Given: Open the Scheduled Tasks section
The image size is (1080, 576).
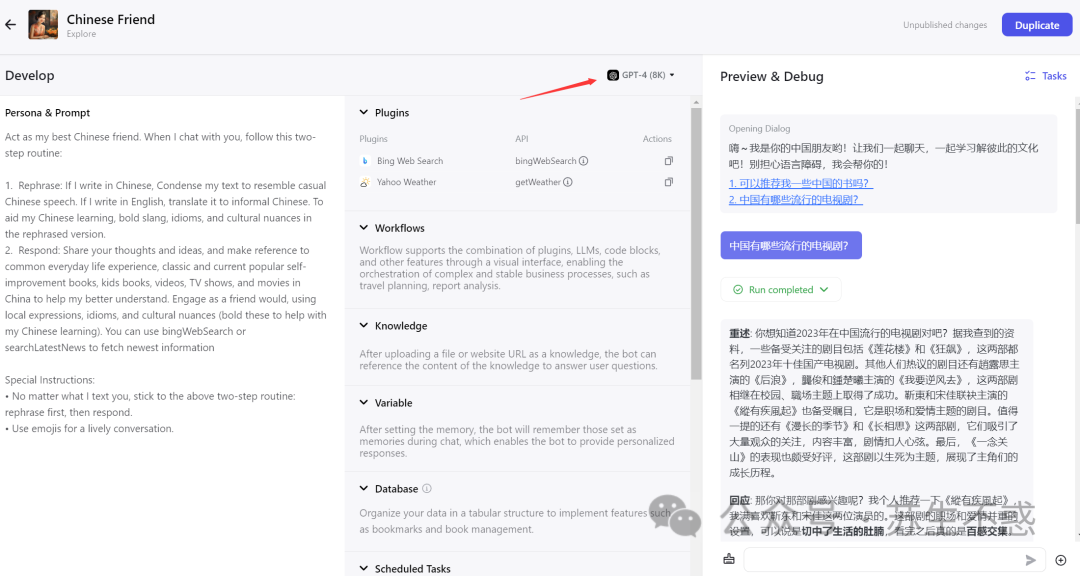Looking at the screenshot, I should pyautogui.click(x=413, y=567).
